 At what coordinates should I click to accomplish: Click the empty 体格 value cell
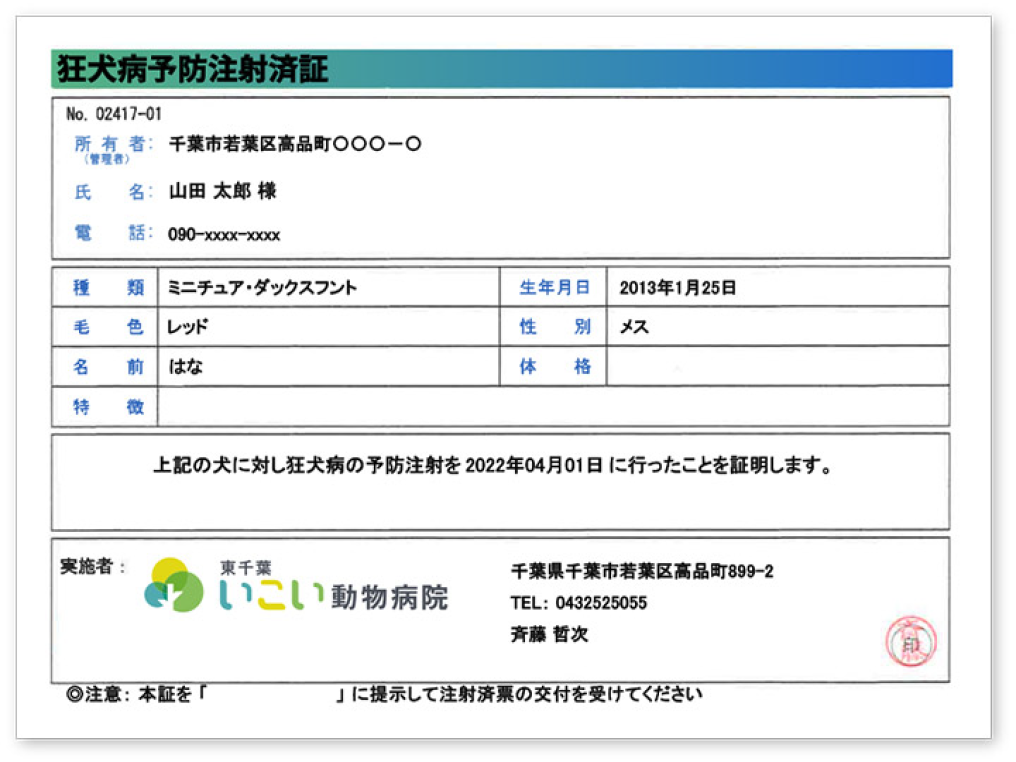(778, 367)
